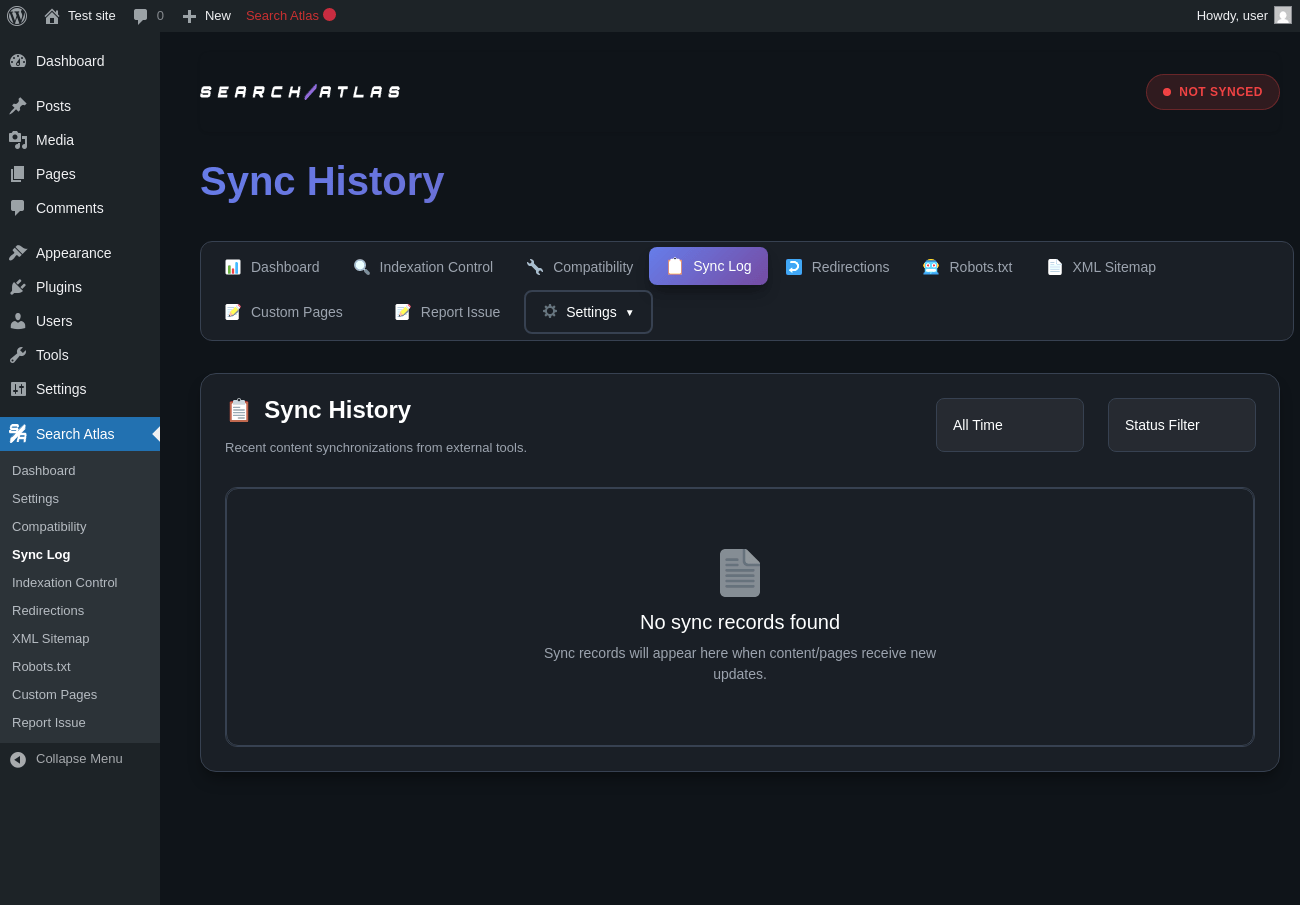Image resolution: width=1300 pixels, height=905 pixels.
Task: Click the empty sync records document icon
Action: (x=740, y=573)
